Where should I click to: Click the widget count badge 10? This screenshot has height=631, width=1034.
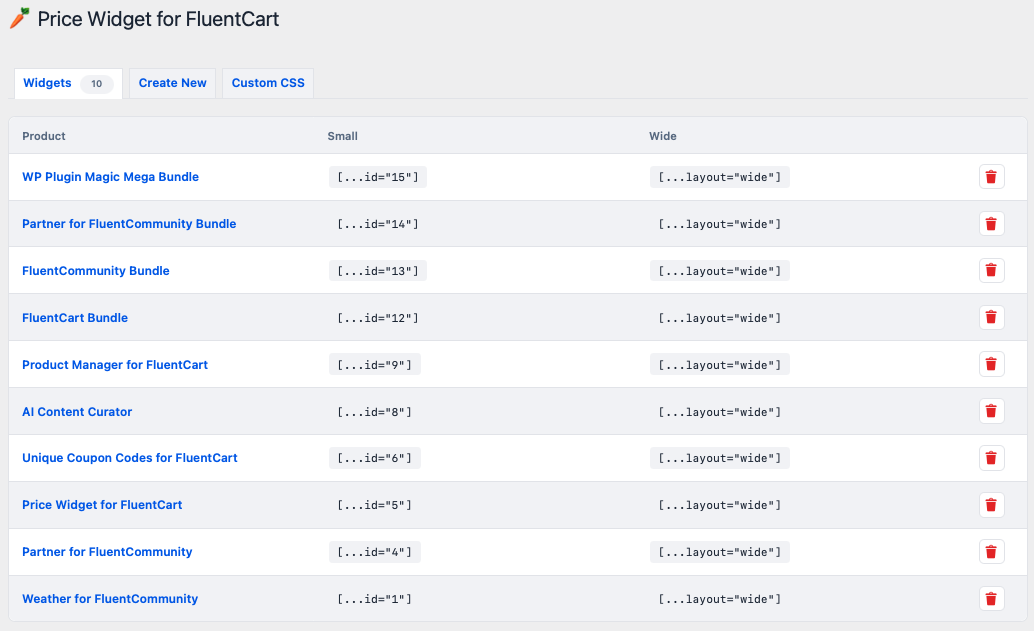pyautogui.click(x=96, y=84)
